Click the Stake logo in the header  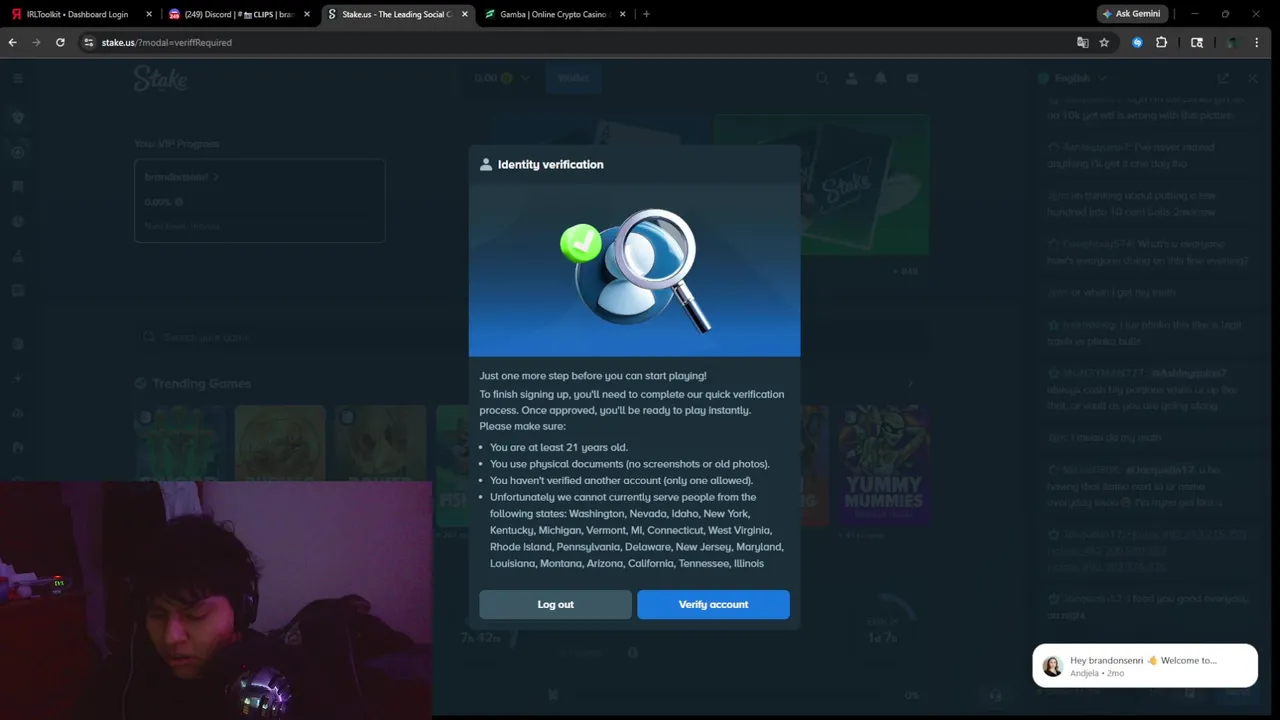point(160,80)
